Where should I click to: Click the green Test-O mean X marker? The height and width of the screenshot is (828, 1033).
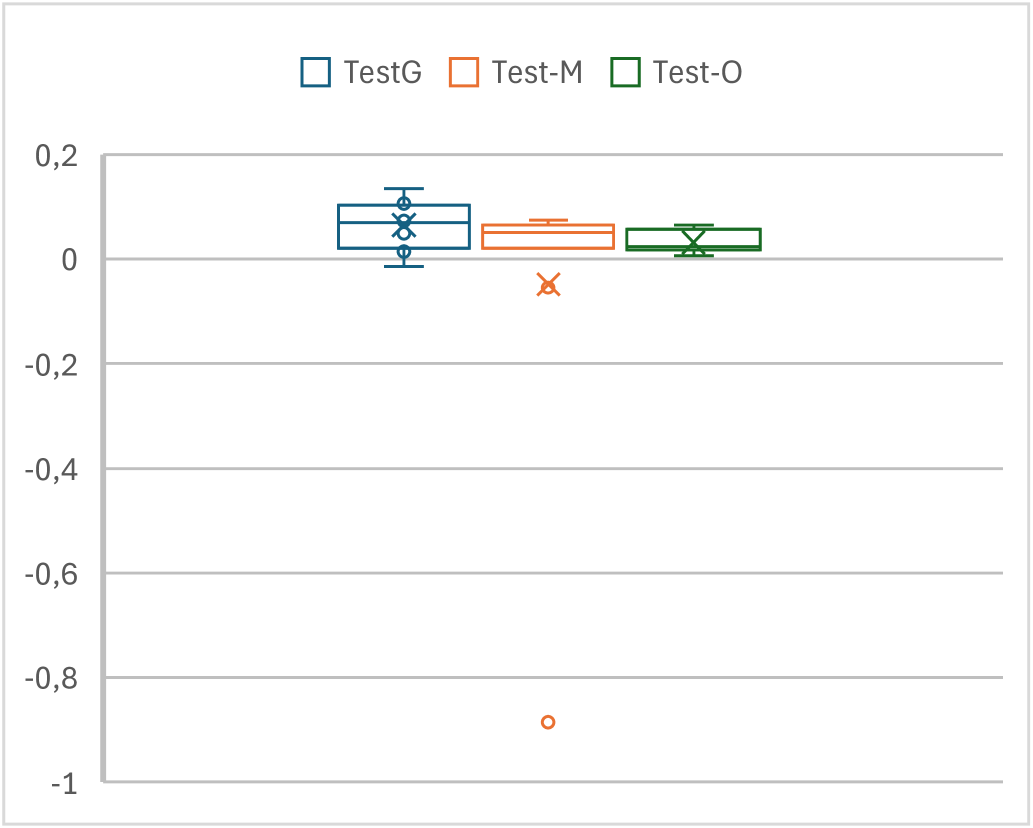pyautogui.click(x=693, y=241)
